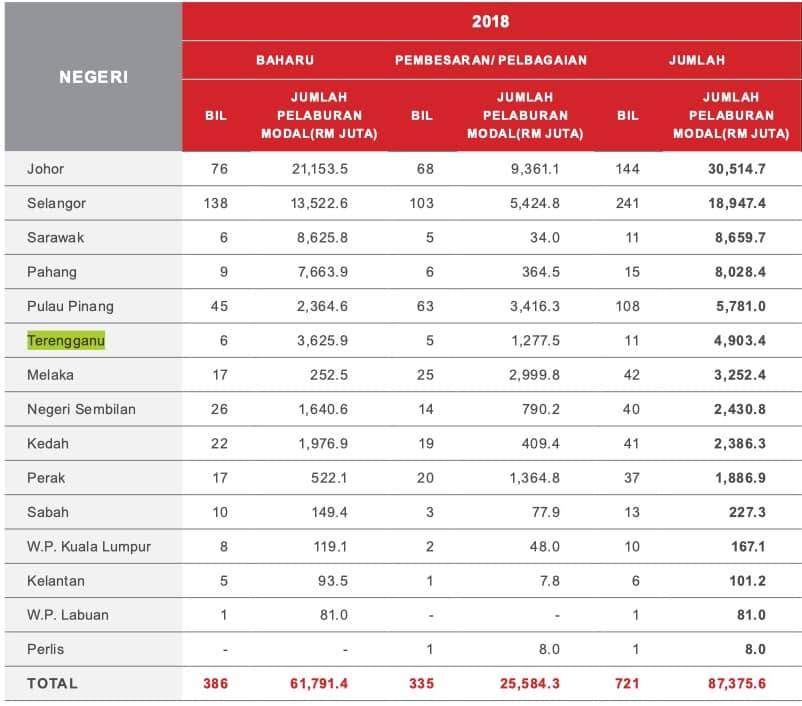802x706 pixels.
Task: Select the total project count 721
Action: point(627,683)
